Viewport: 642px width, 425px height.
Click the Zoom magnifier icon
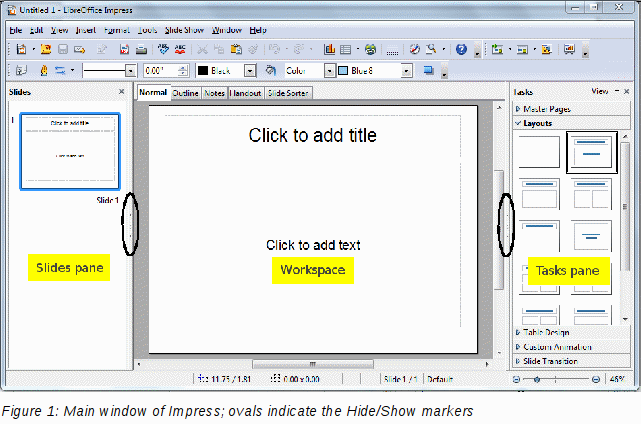coord(431,50)
